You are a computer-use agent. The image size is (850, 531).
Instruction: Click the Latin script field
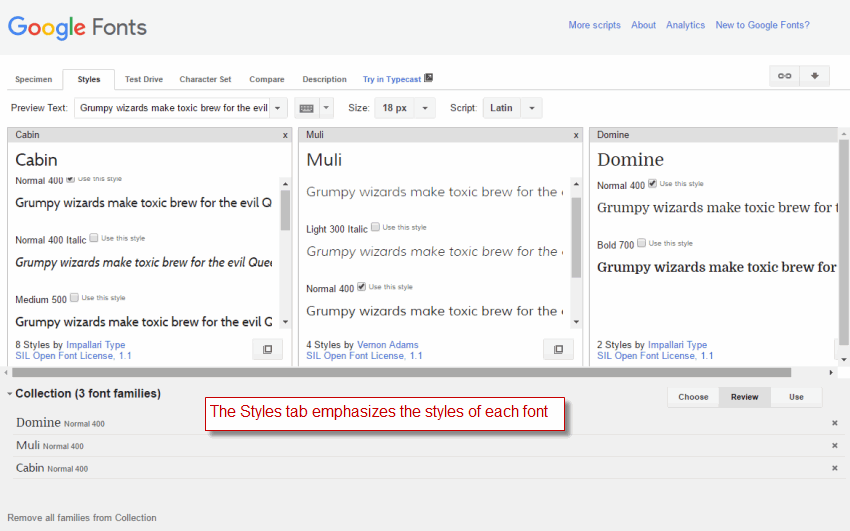point(502,108)
